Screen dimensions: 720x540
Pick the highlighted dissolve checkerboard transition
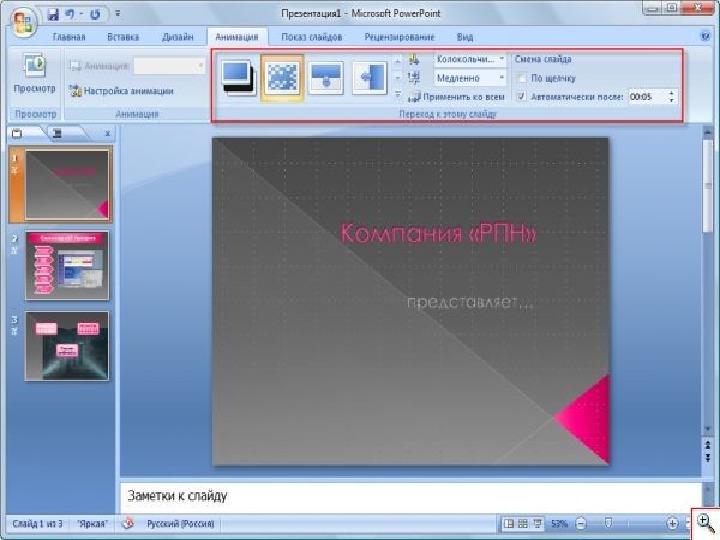pos(281,78)
